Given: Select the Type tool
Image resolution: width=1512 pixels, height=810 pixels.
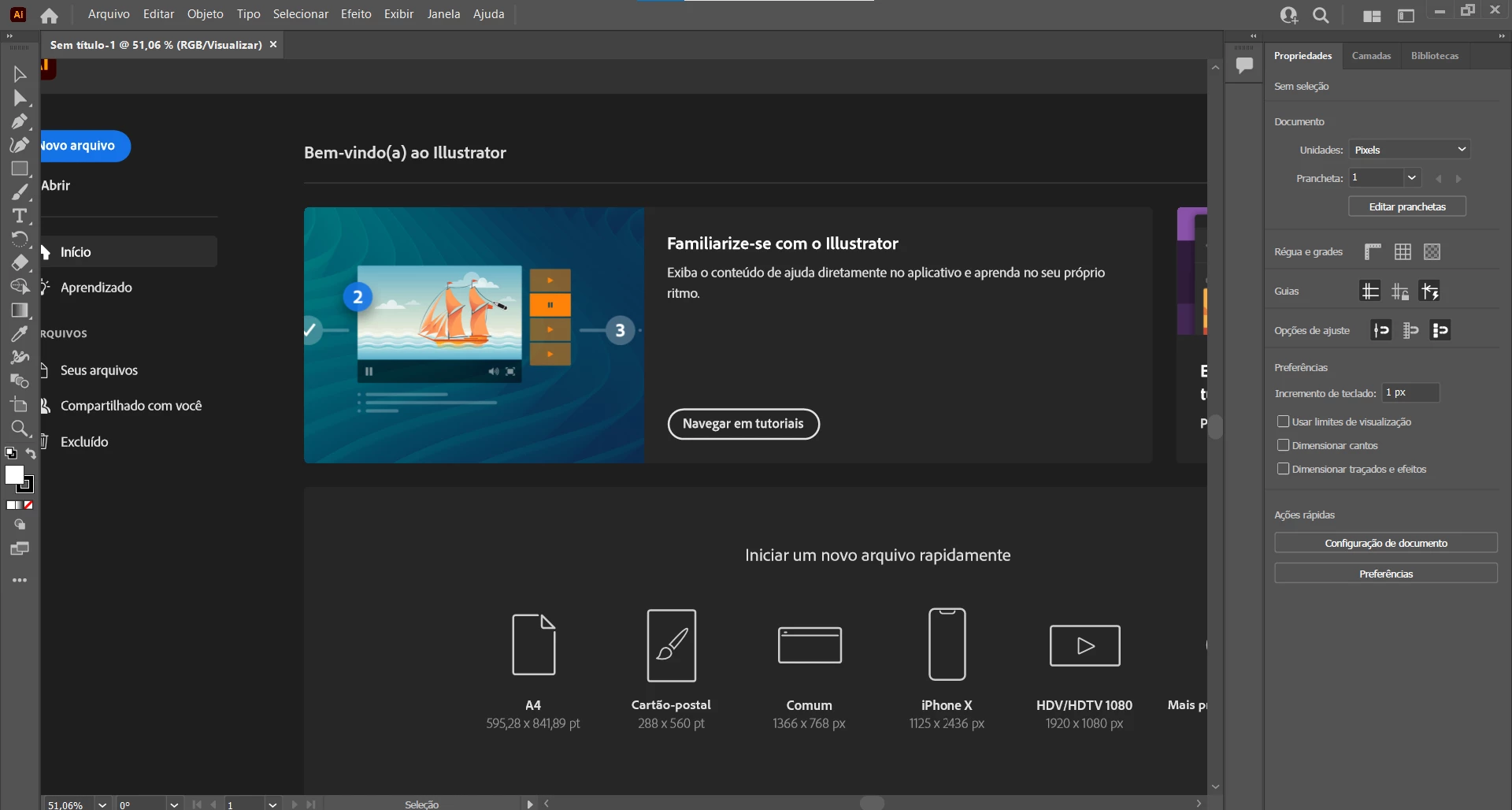Looking at the screenshot, I should coord(20,216).
